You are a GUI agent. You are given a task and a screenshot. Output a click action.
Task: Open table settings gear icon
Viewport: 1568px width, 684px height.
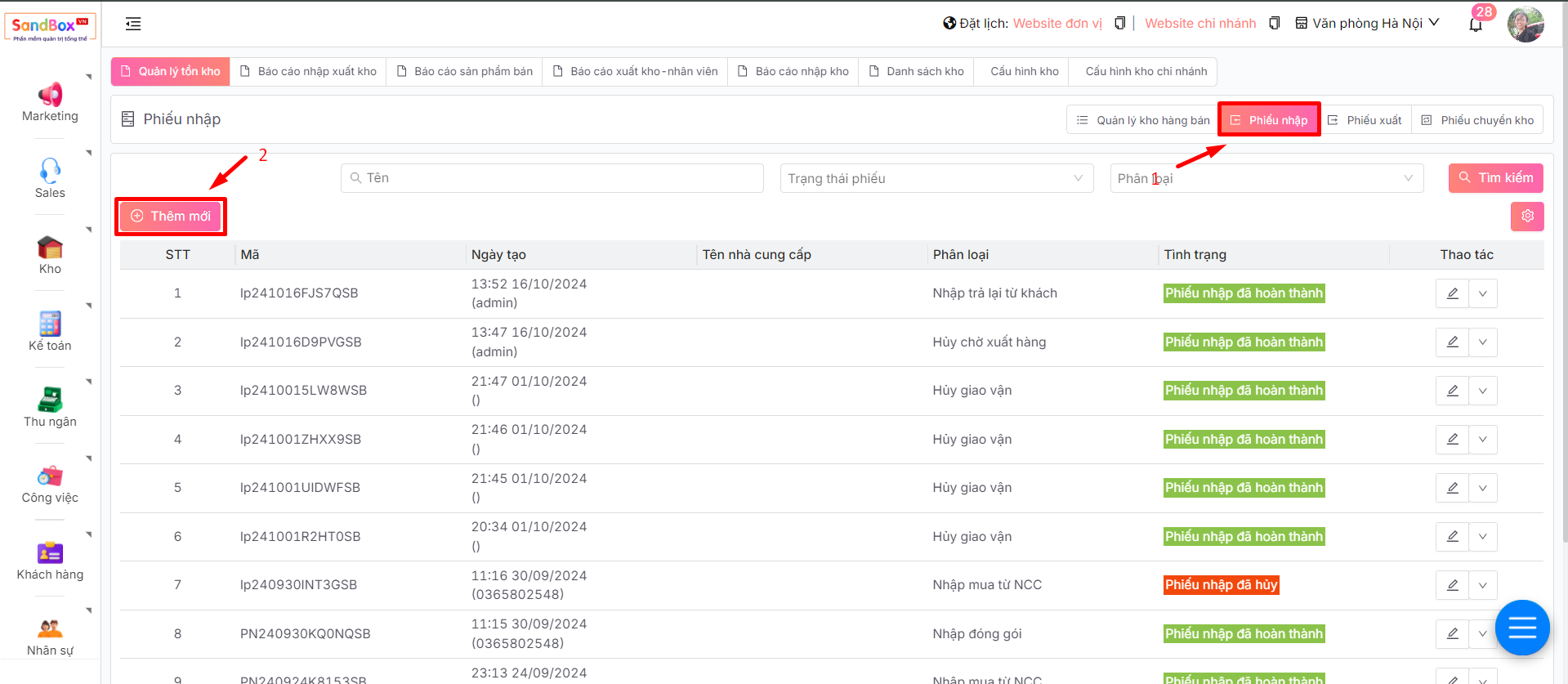click(1527, 217)
